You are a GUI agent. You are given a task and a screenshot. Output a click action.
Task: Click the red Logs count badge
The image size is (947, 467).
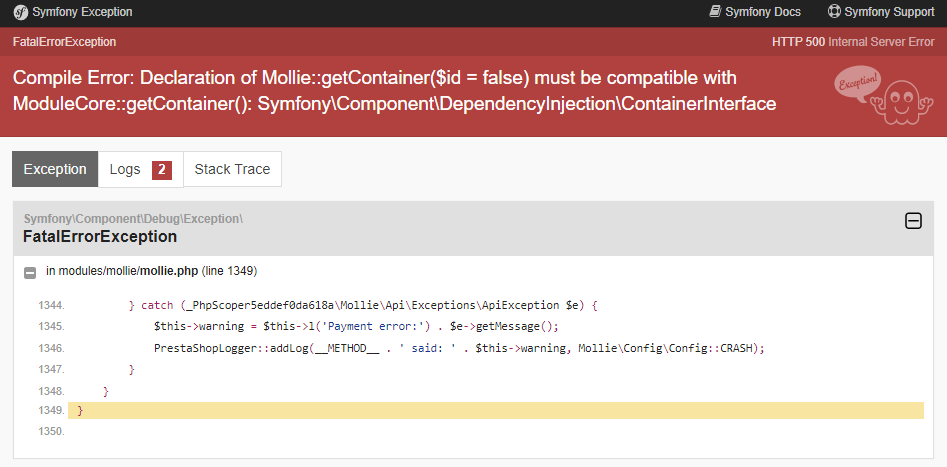[162, 170]
